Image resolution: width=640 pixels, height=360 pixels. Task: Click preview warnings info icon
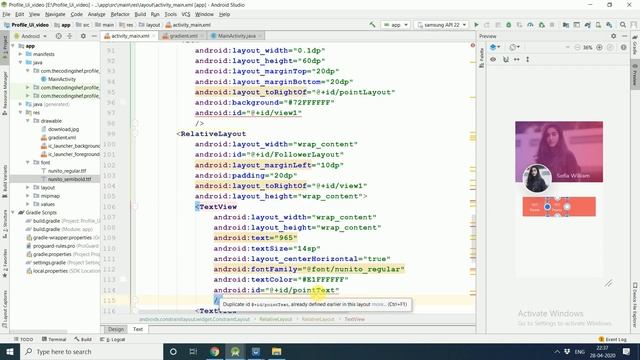(x=623, y=47)
